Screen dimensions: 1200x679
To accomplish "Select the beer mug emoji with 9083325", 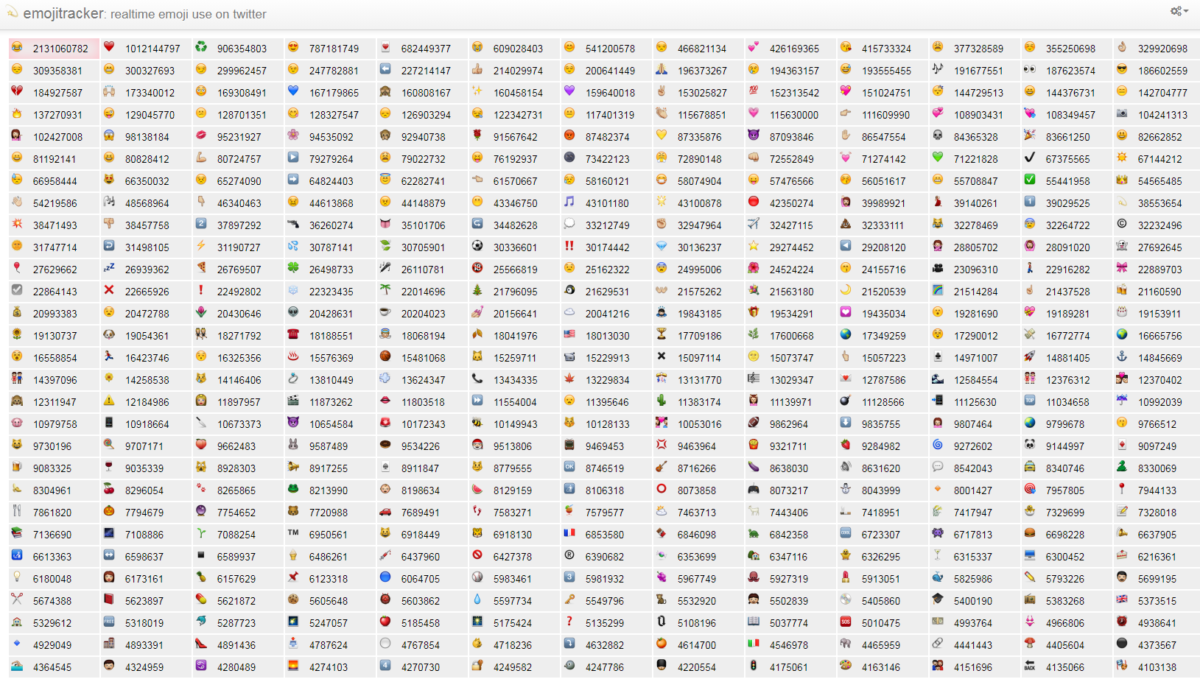I will click(x=17, y=466).
